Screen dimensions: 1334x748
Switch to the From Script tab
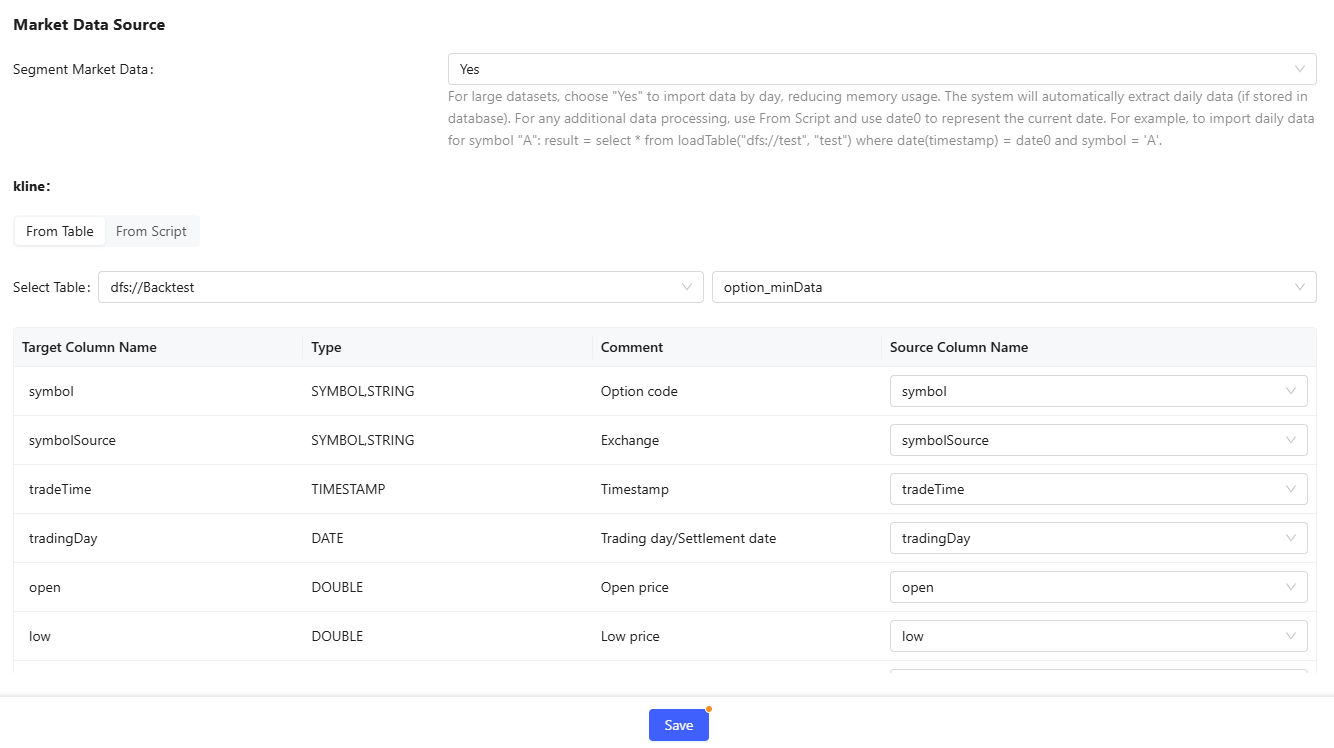coord(151,231)
